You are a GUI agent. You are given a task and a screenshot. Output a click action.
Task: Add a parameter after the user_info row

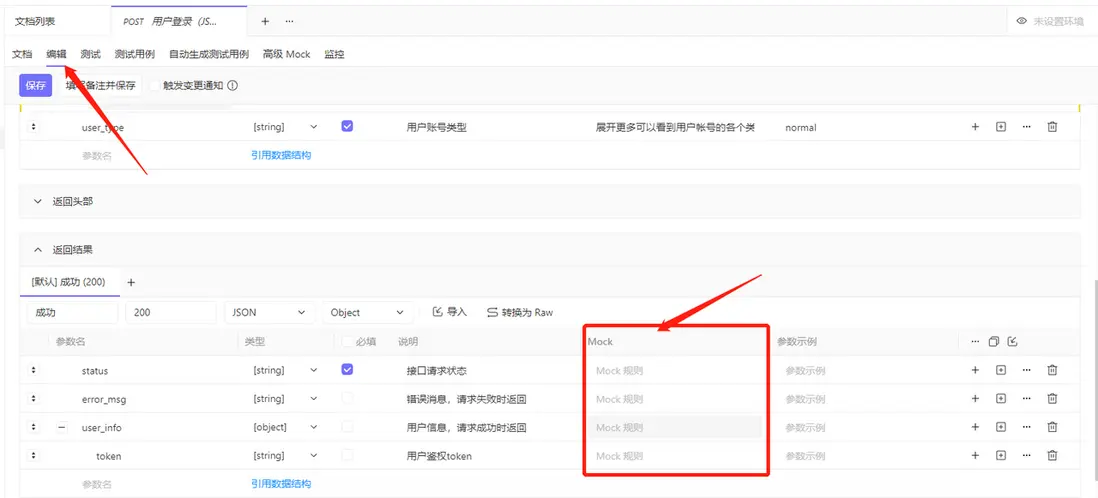[x=975, y=427]
